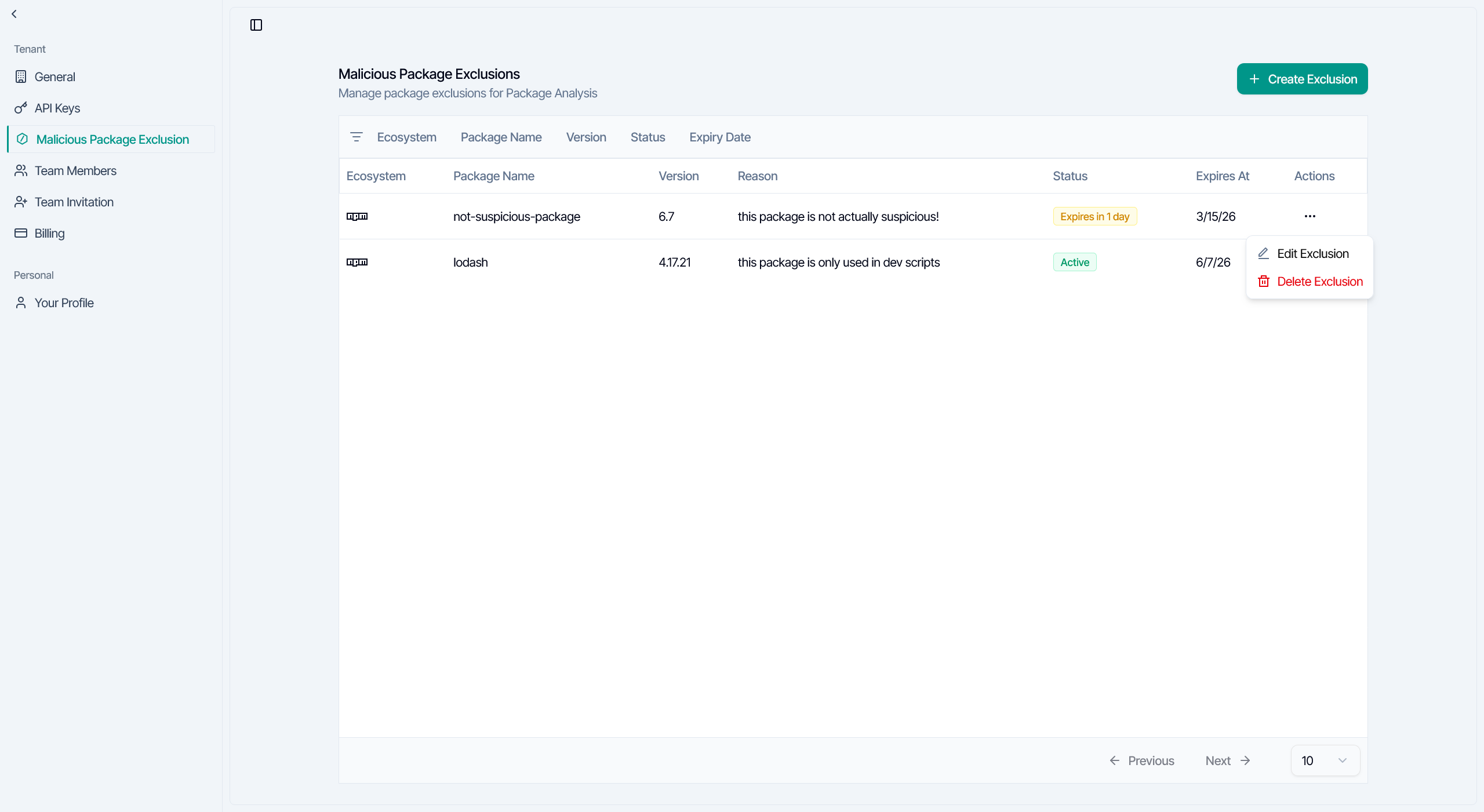Click the Team Members people icon
The height and width of the screenshot is (812, 1484).
pos(21,170)
